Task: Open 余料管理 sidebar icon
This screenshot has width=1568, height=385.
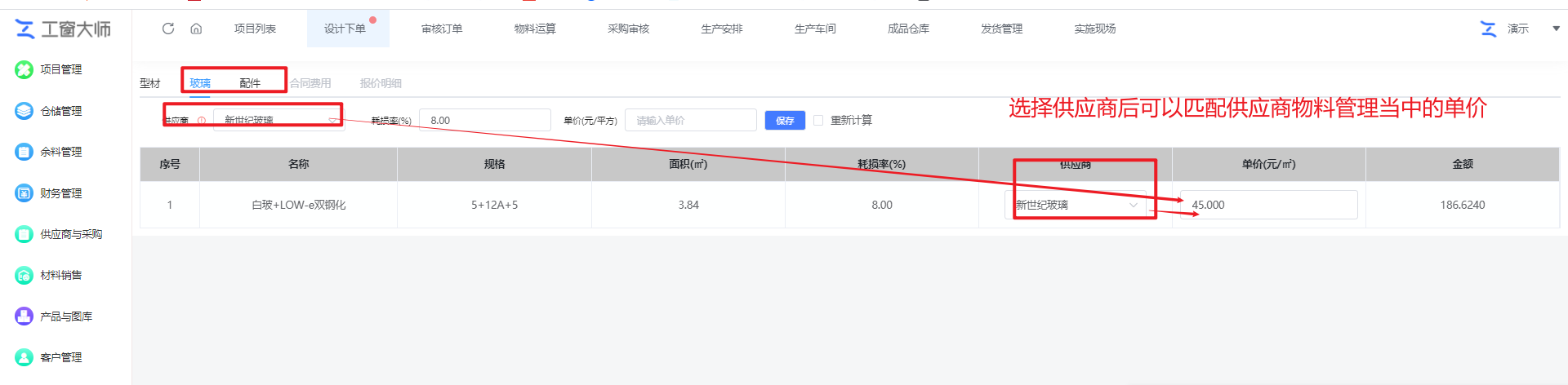Action: tap(24, 152)
